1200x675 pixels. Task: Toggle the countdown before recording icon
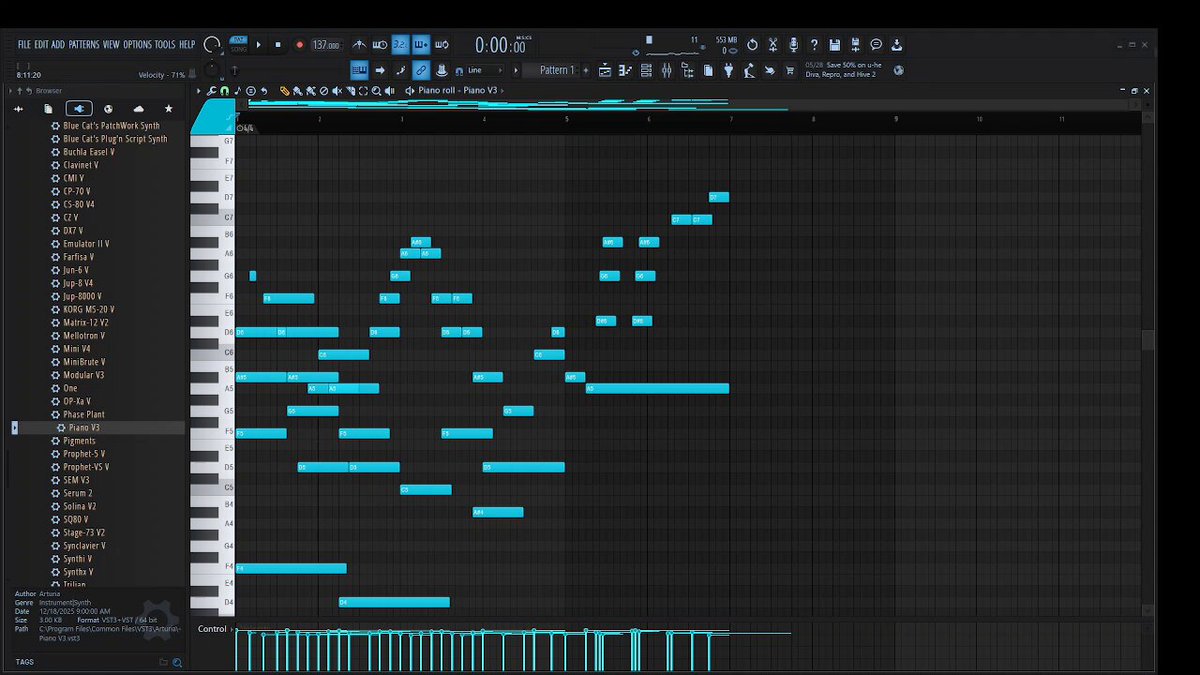click(x=397, y=45)
